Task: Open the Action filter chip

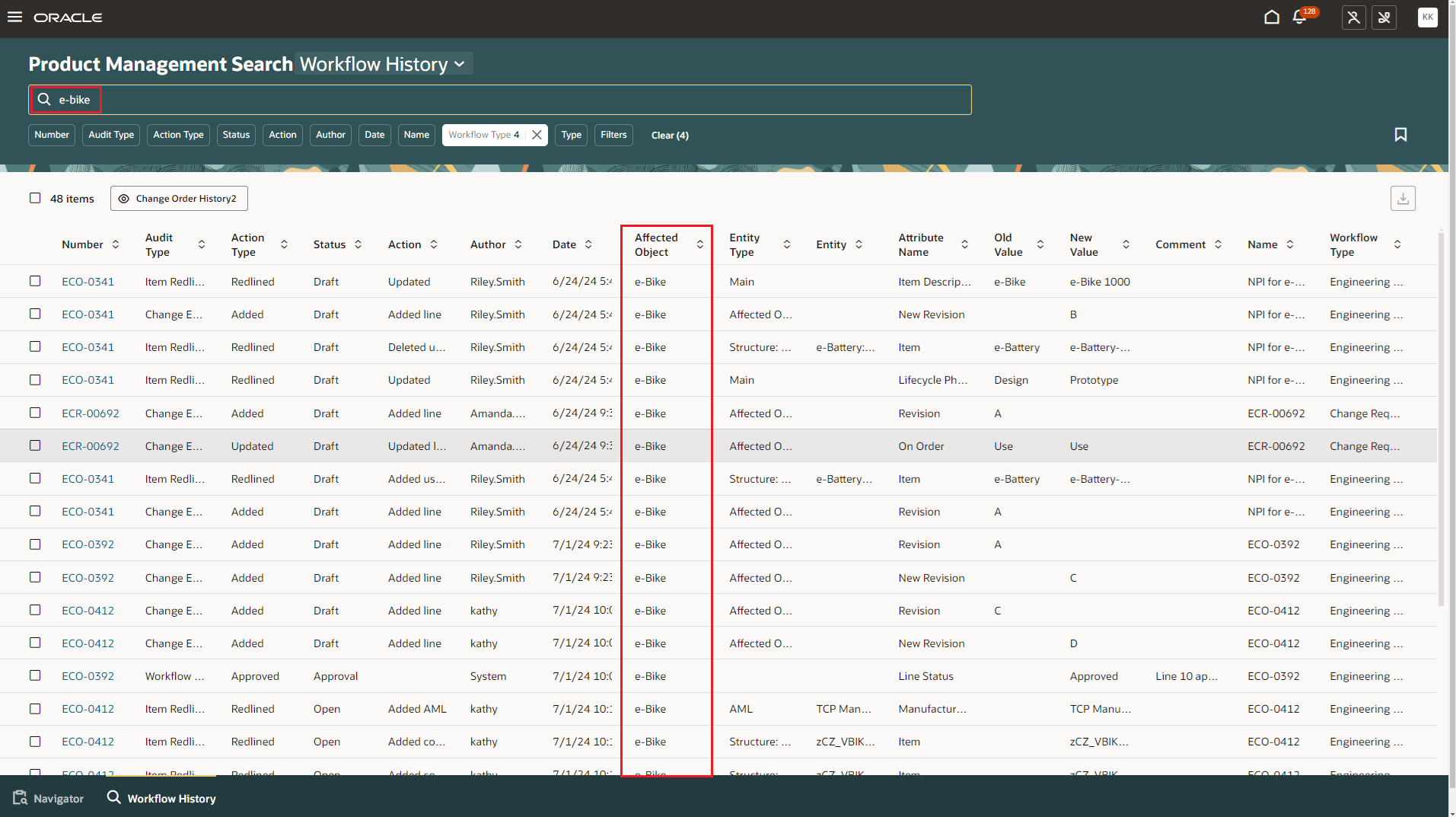Action: [282, 135]
